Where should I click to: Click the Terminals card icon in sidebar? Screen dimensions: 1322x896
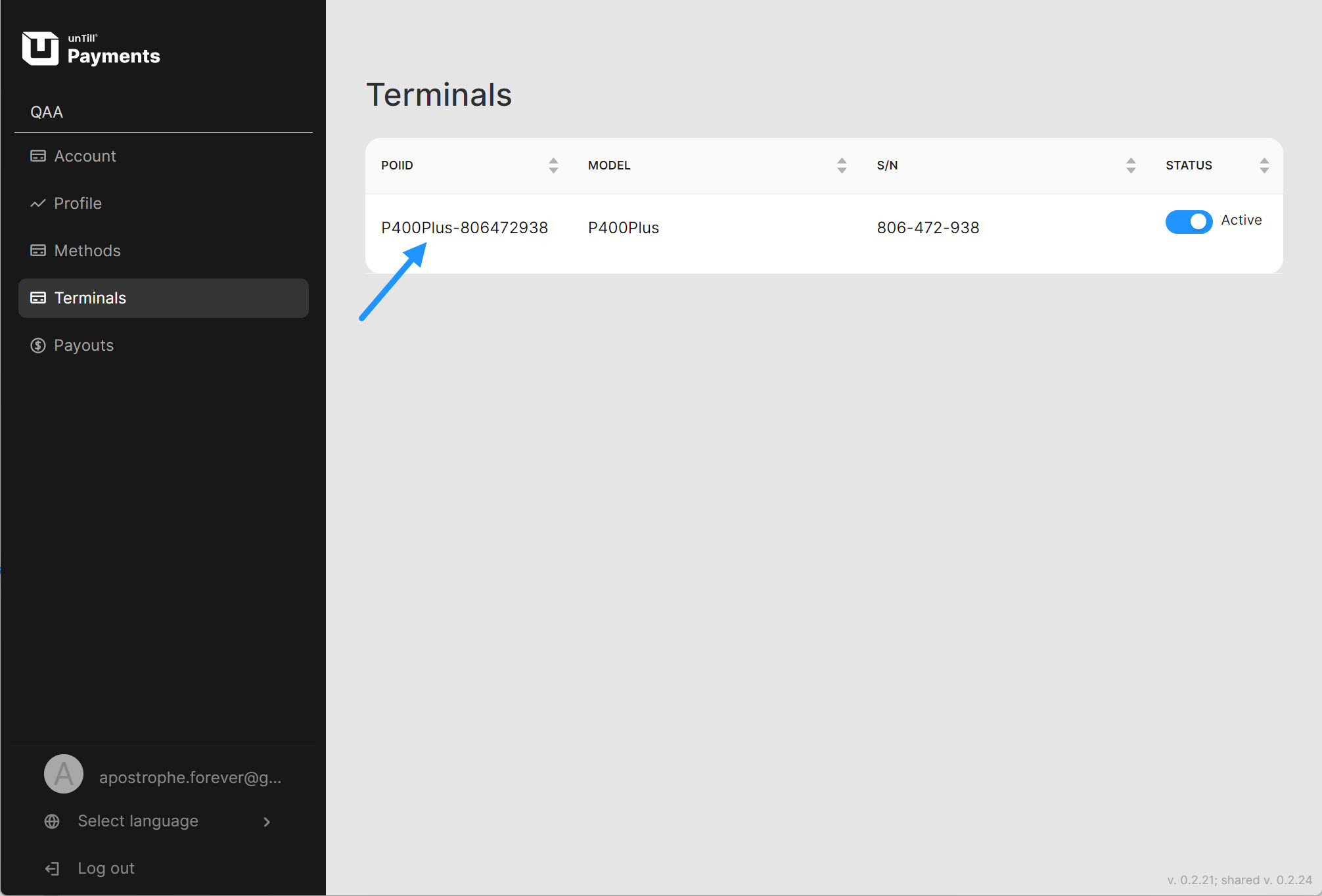38,298
